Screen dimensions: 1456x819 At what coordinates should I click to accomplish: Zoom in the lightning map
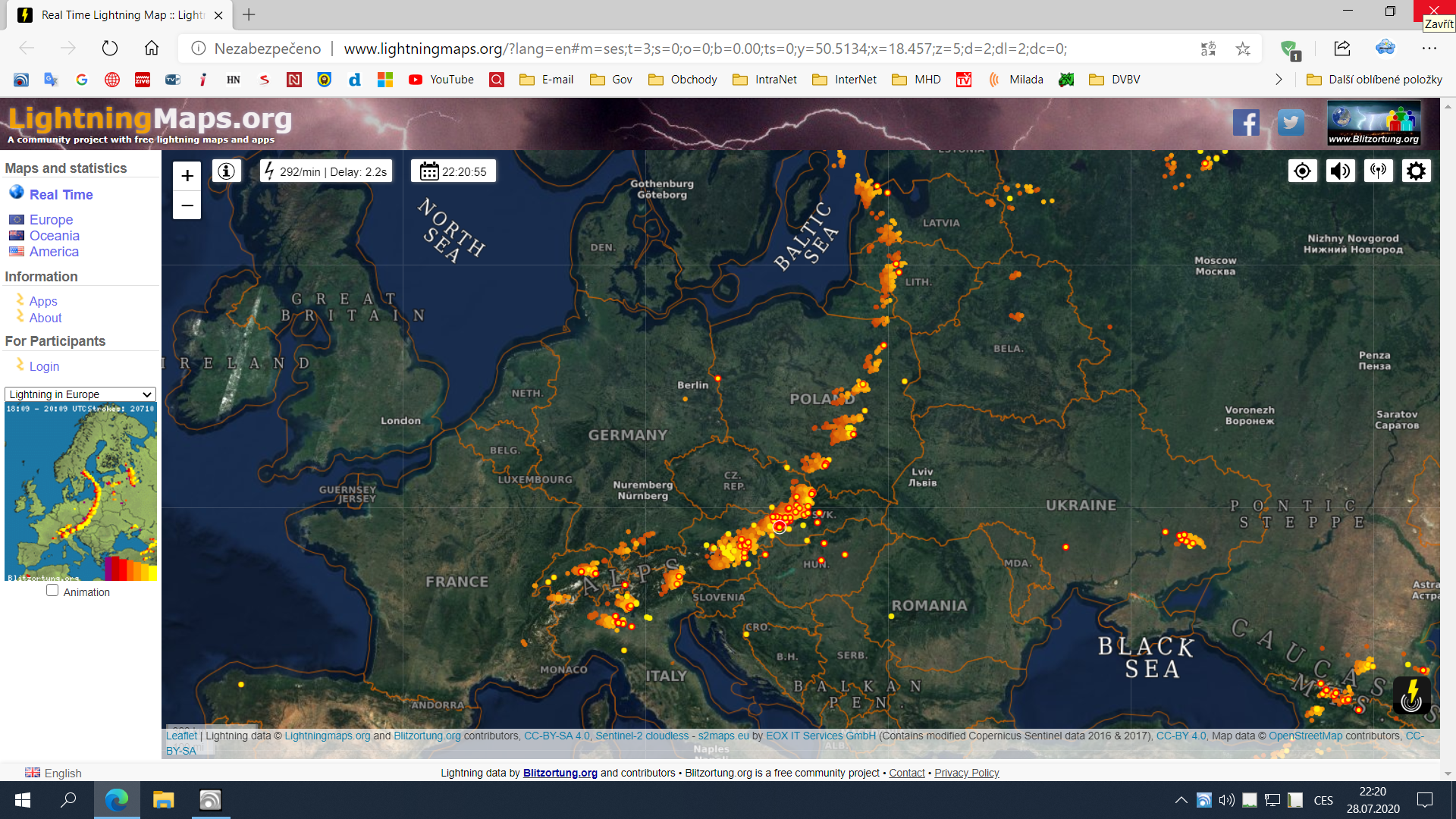pyautogui.click(x=187, y=176)
